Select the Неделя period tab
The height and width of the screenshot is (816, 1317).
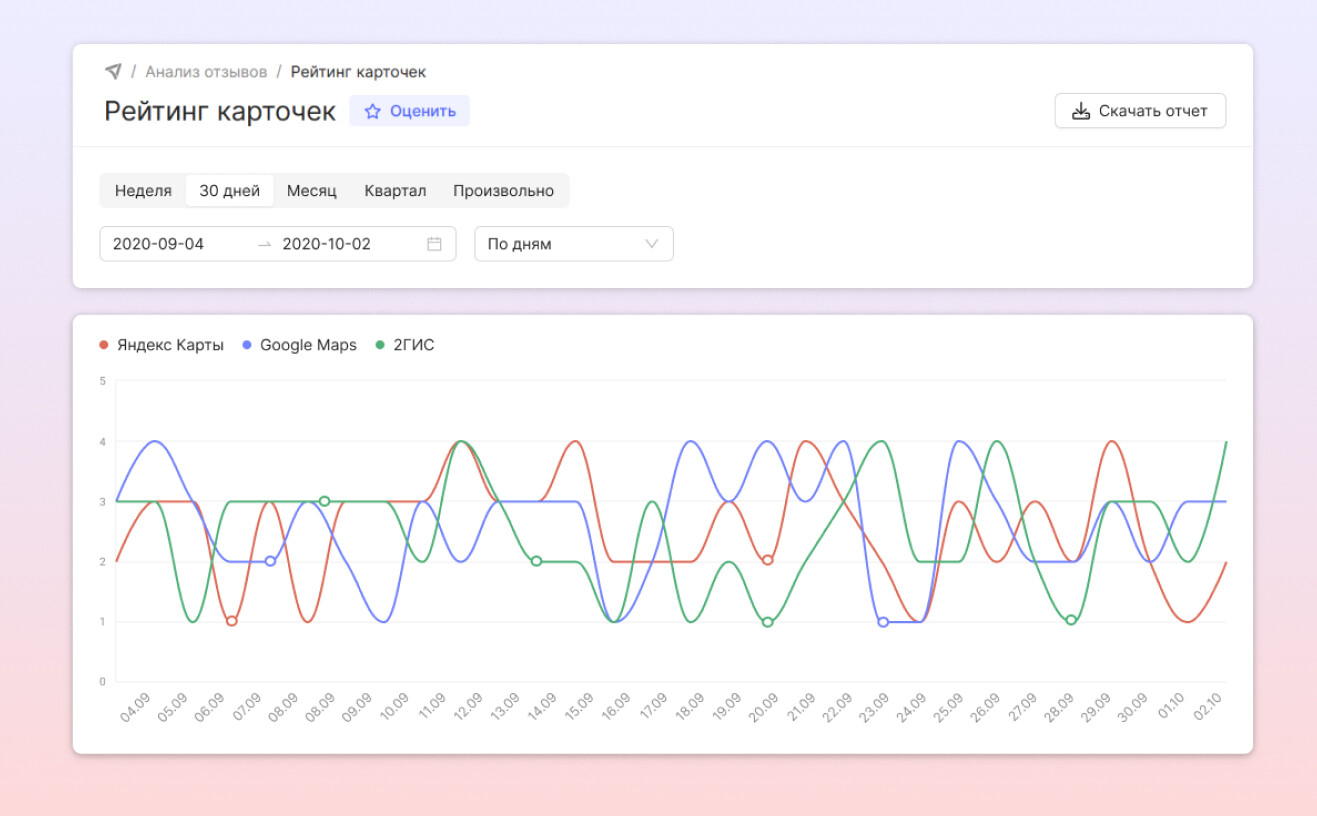click(143, 191)
